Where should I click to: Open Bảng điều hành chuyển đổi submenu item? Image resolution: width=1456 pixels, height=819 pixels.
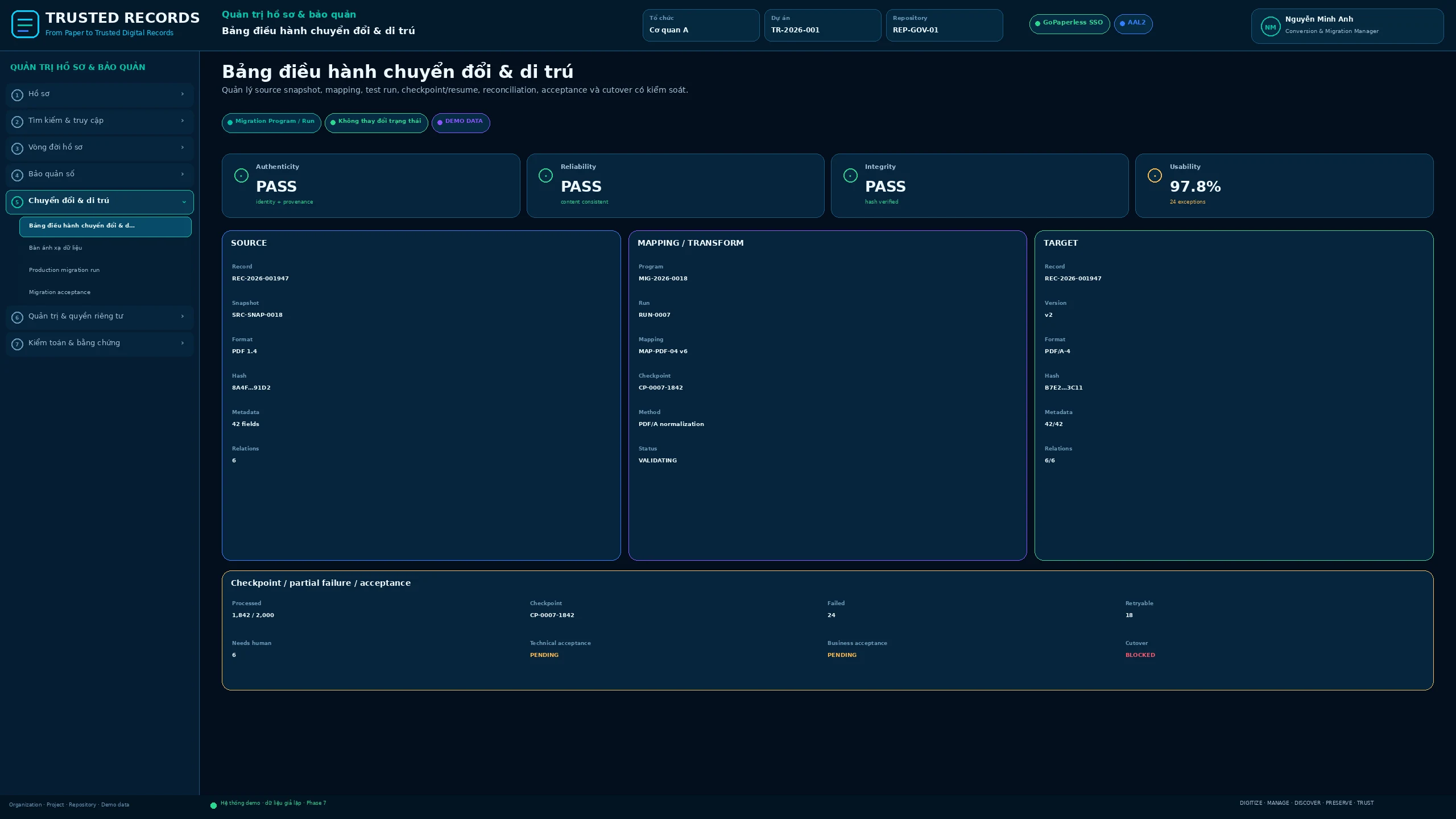click(x=105, y=226)
